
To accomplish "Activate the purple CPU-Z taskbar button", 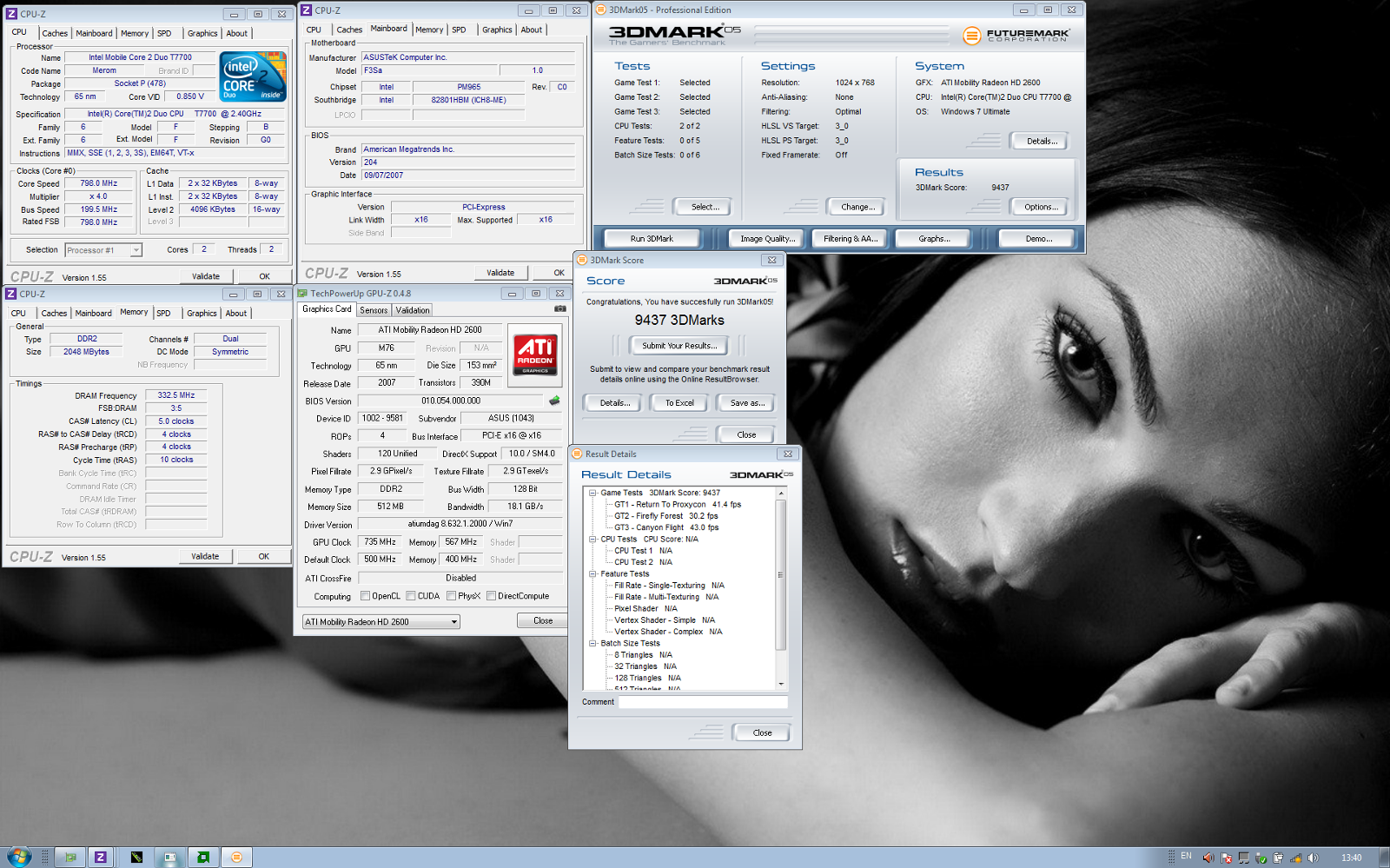I will [101, 857].
